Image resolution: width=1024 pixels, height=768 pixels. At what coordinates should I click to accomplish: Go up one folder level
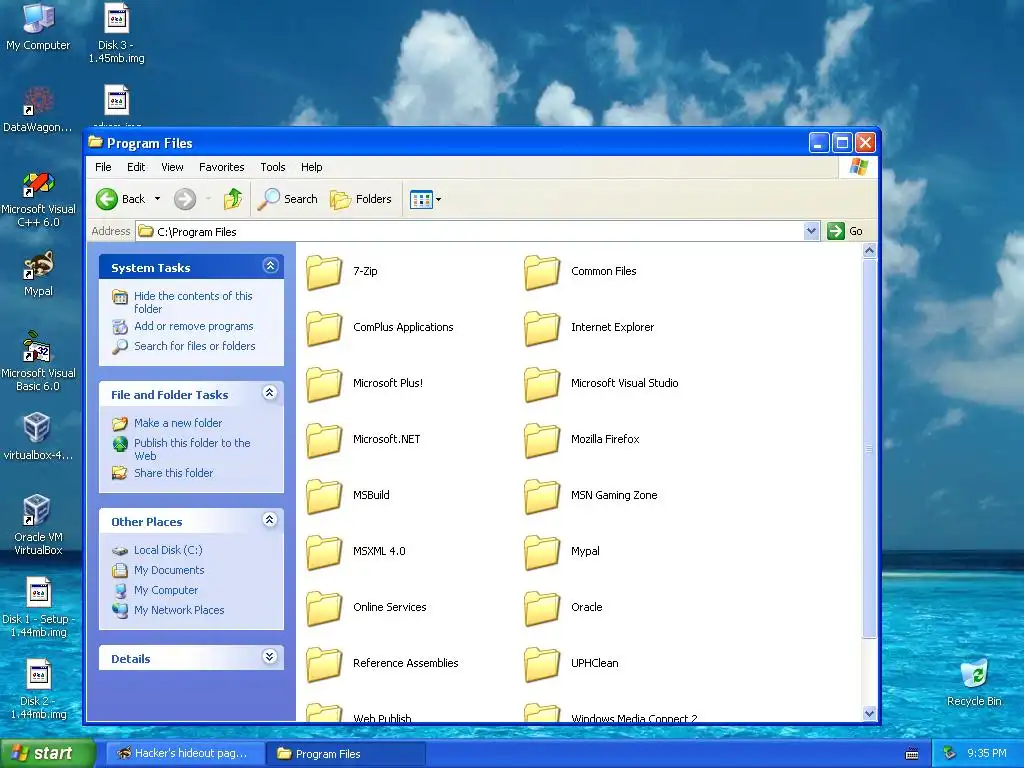[x=232, y=199]
